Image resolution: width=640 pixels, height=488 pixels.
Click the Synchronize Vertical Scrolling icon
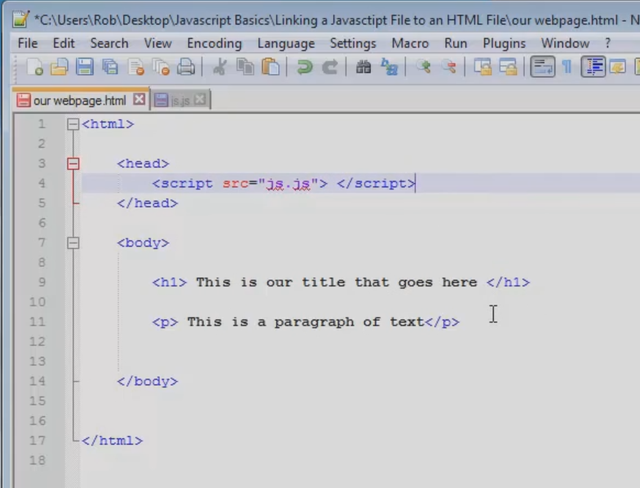coord(483,67)
